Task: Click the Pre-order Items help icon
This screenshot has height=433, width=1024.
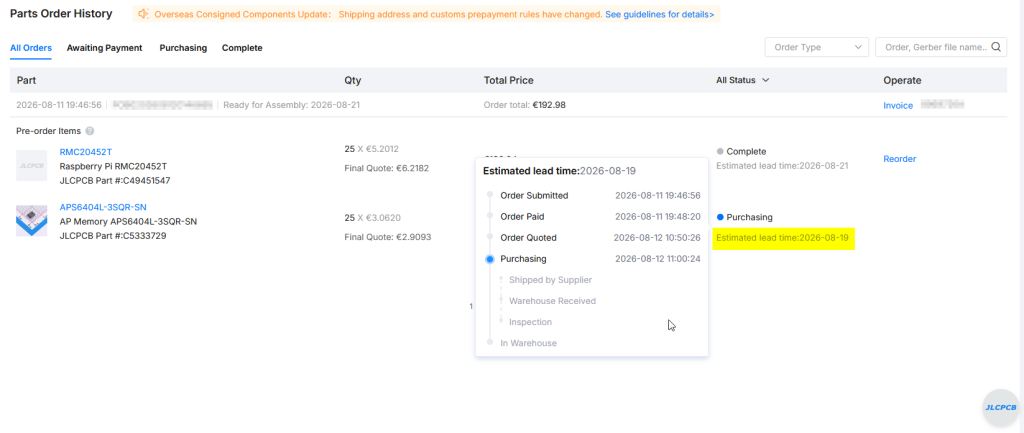Action: pyautogui.click(x=90, y=131)
